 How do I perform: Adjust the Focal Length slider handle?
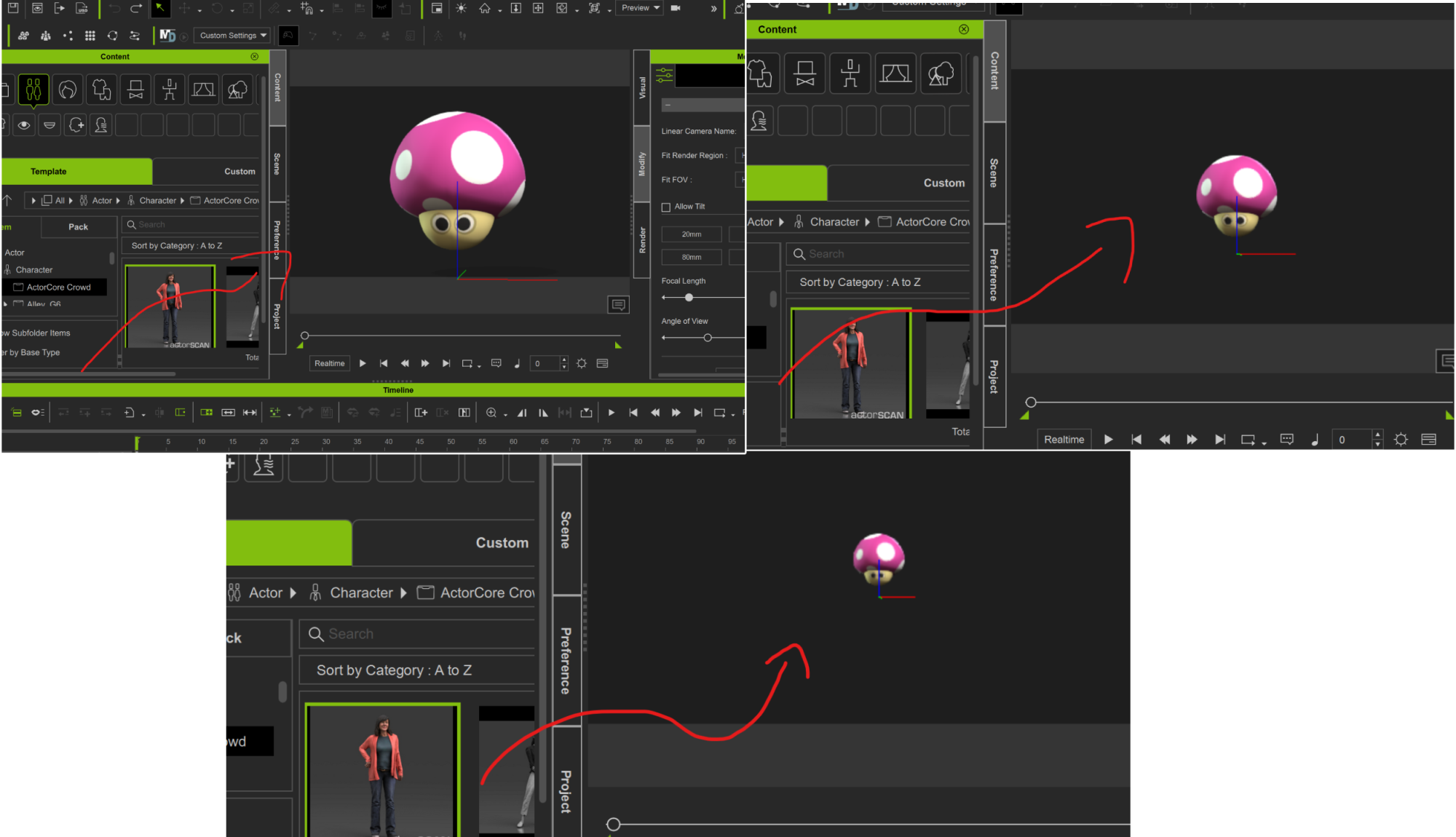point(689,298)
